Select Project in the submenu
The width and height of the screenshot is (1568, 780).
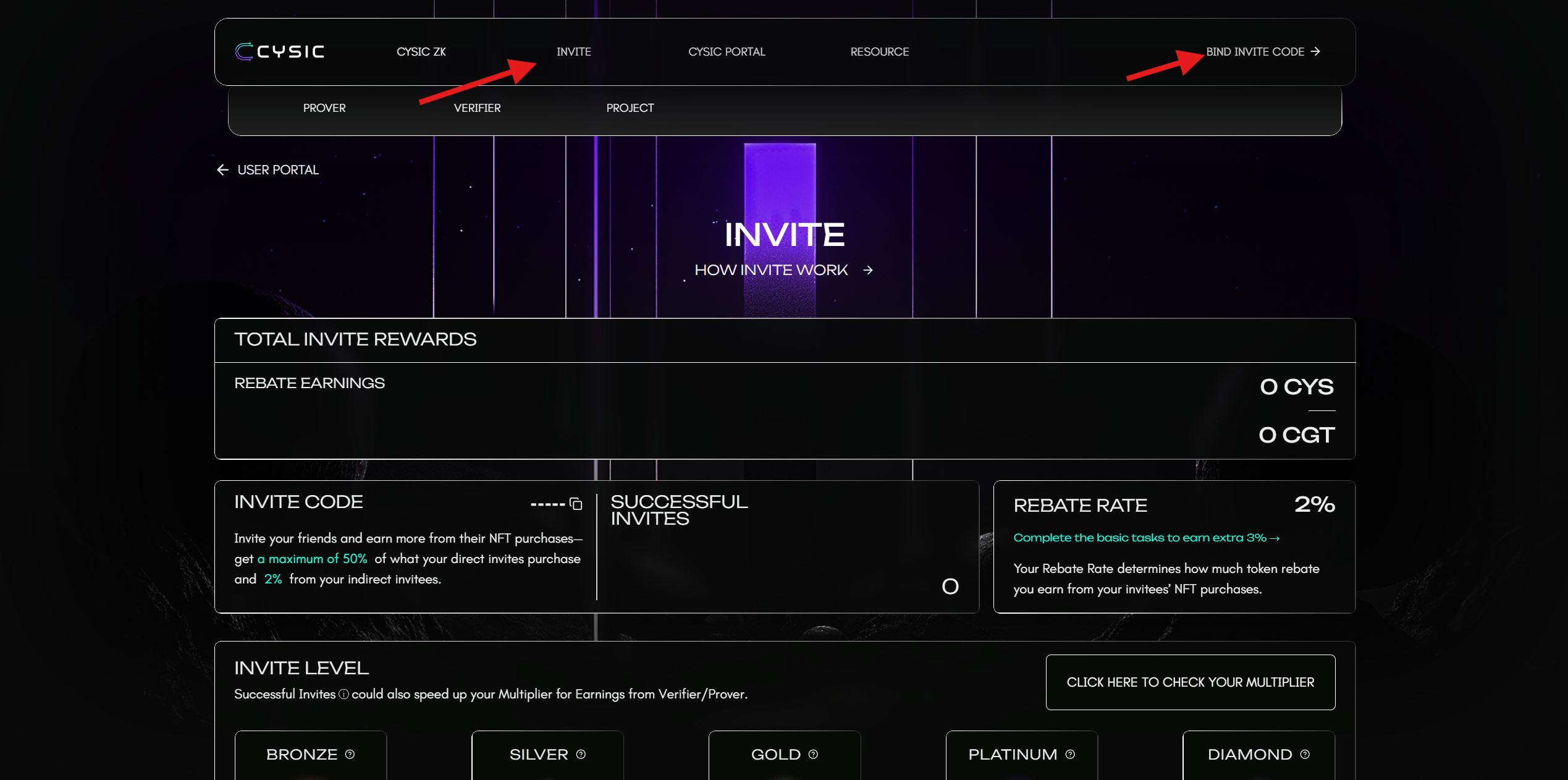click(630, 108)
